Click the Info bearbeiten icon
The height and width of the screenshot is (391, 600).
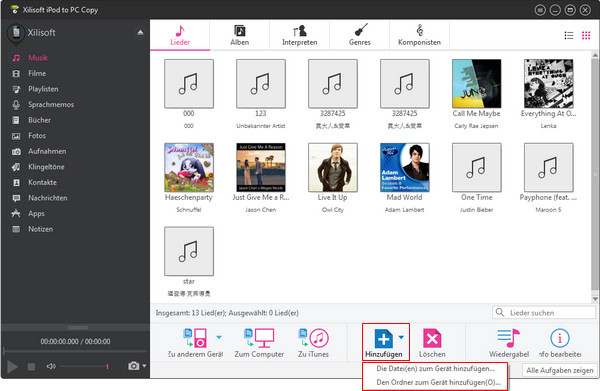pyautogui.click(x=559, y=338)
